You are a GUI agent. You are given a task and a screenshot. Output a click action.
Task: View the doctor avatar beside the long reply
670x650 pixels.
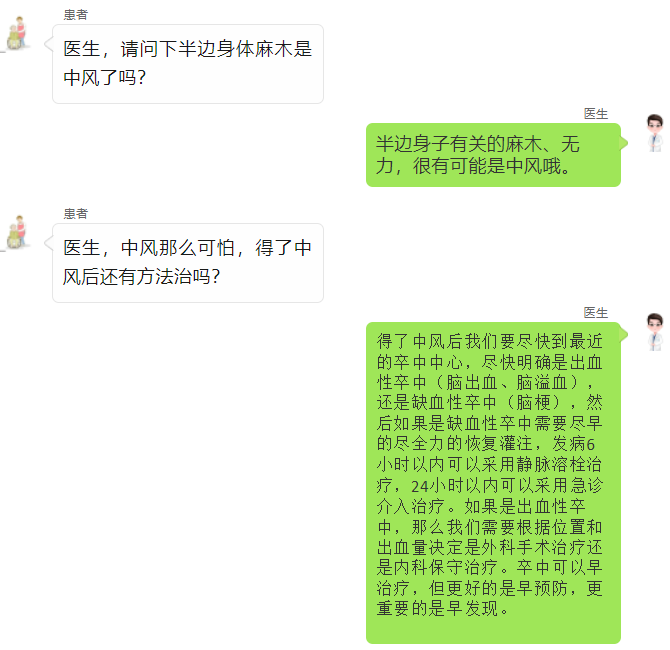tap(655, 332)
